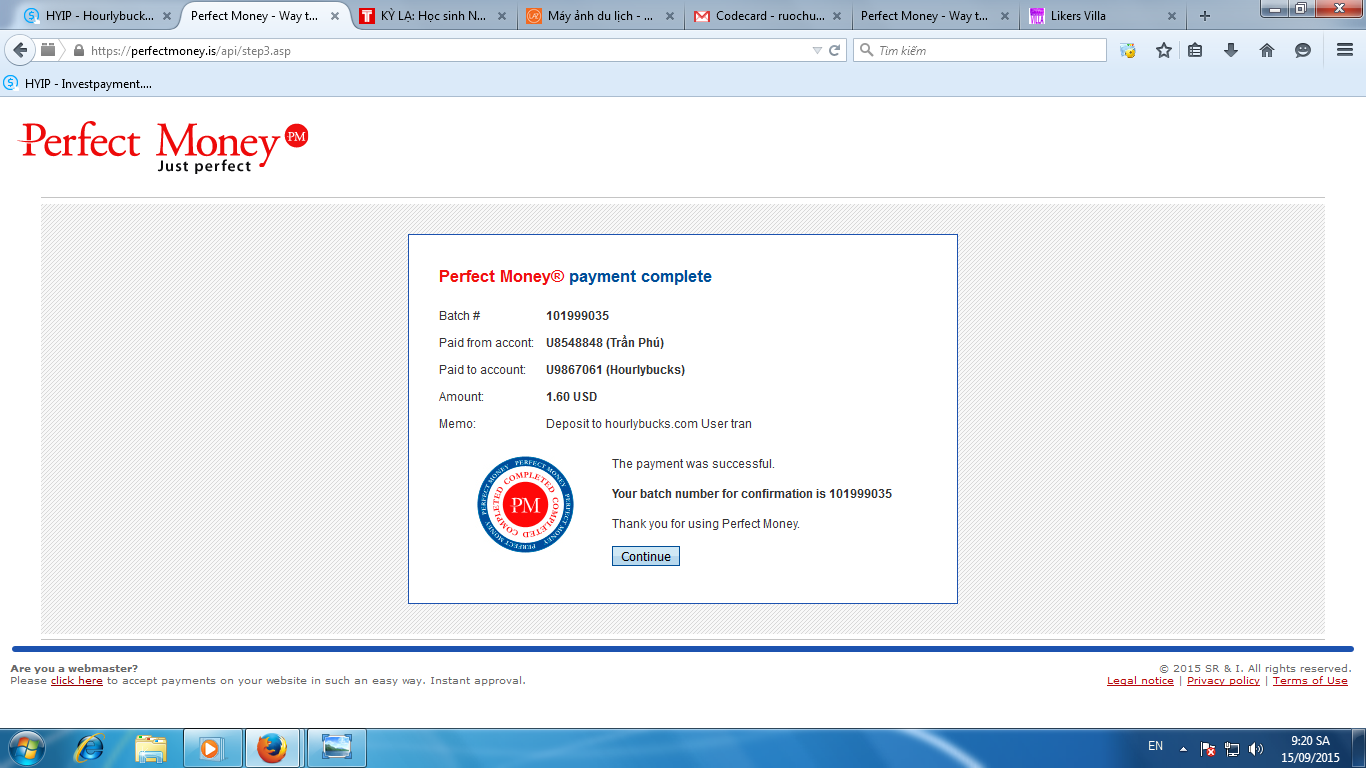
Task: Go back to the previous page
Action: coord(20,50)
